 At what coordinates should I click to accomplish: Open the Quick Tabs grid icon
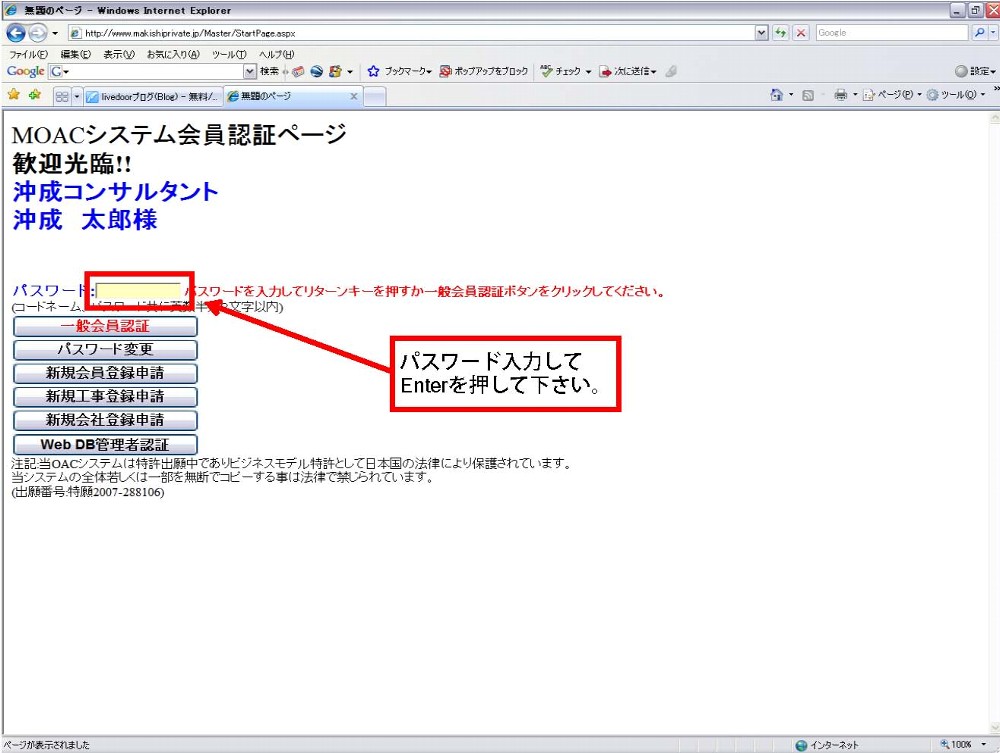coord(62,96)
